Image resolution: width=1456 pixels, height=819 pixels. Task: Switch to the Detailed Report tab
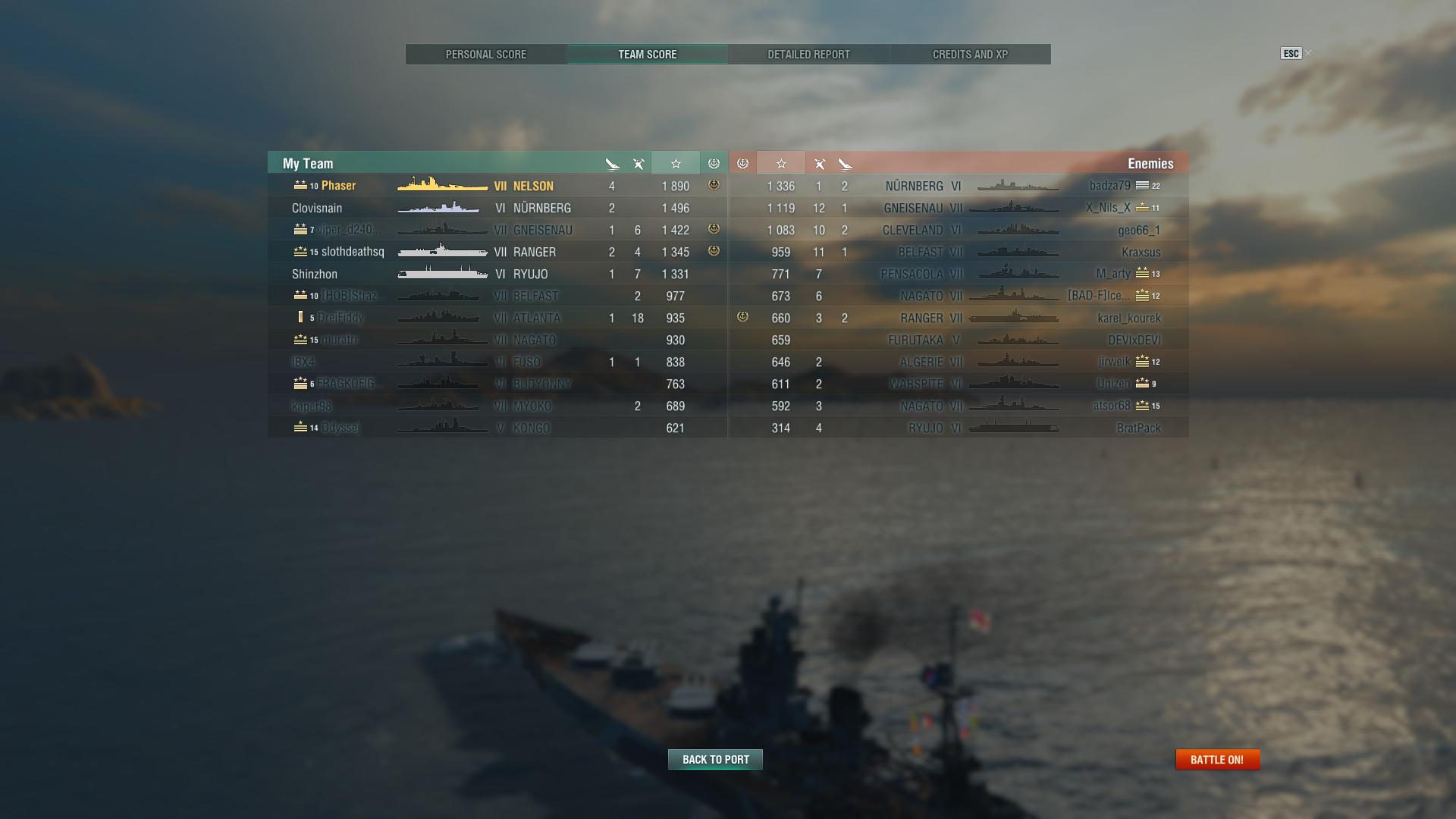tap(808, 55)
